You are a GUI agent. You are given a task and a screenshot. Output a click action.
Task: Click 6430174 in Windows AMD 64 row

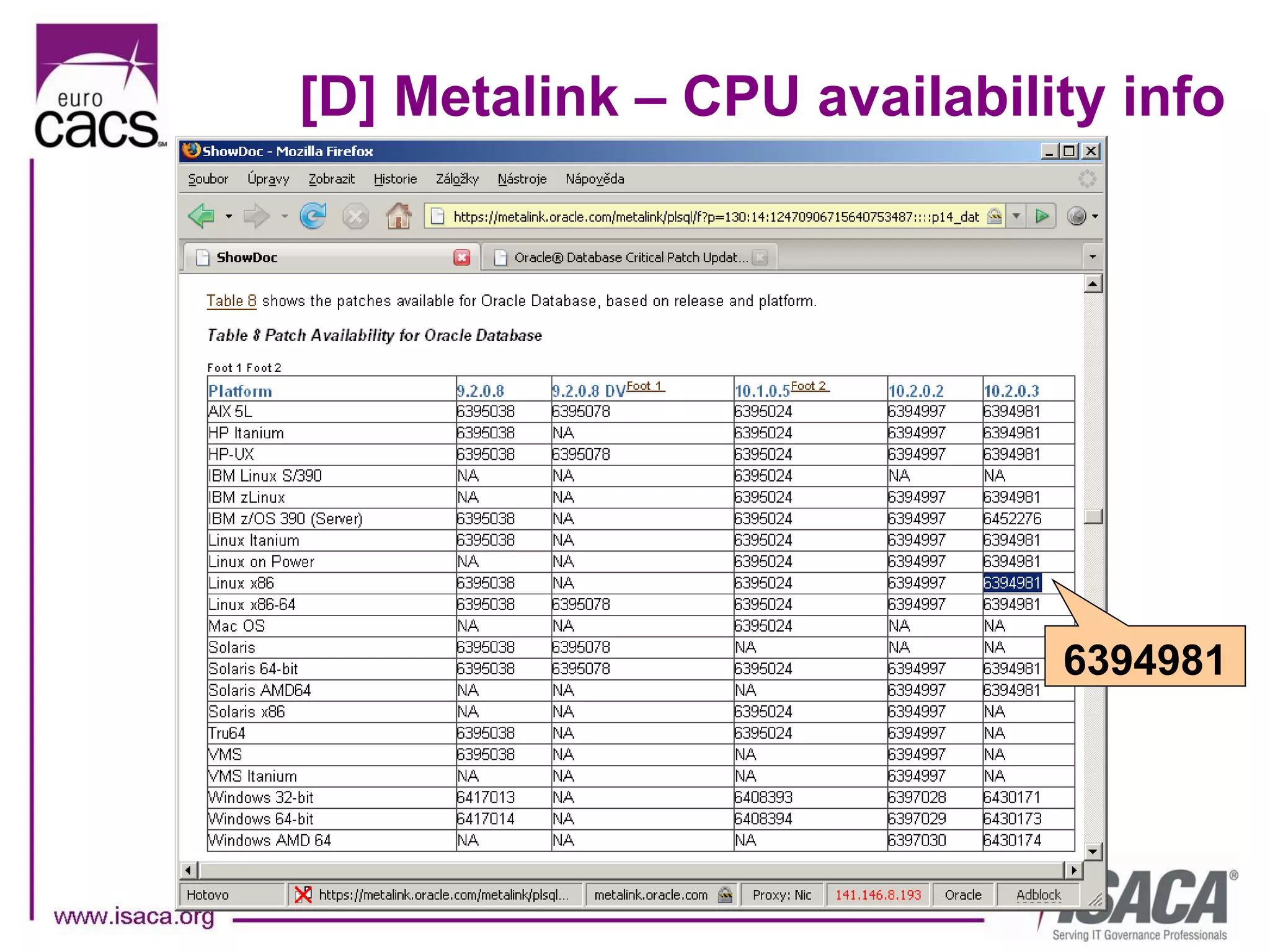click(1012, 840)
